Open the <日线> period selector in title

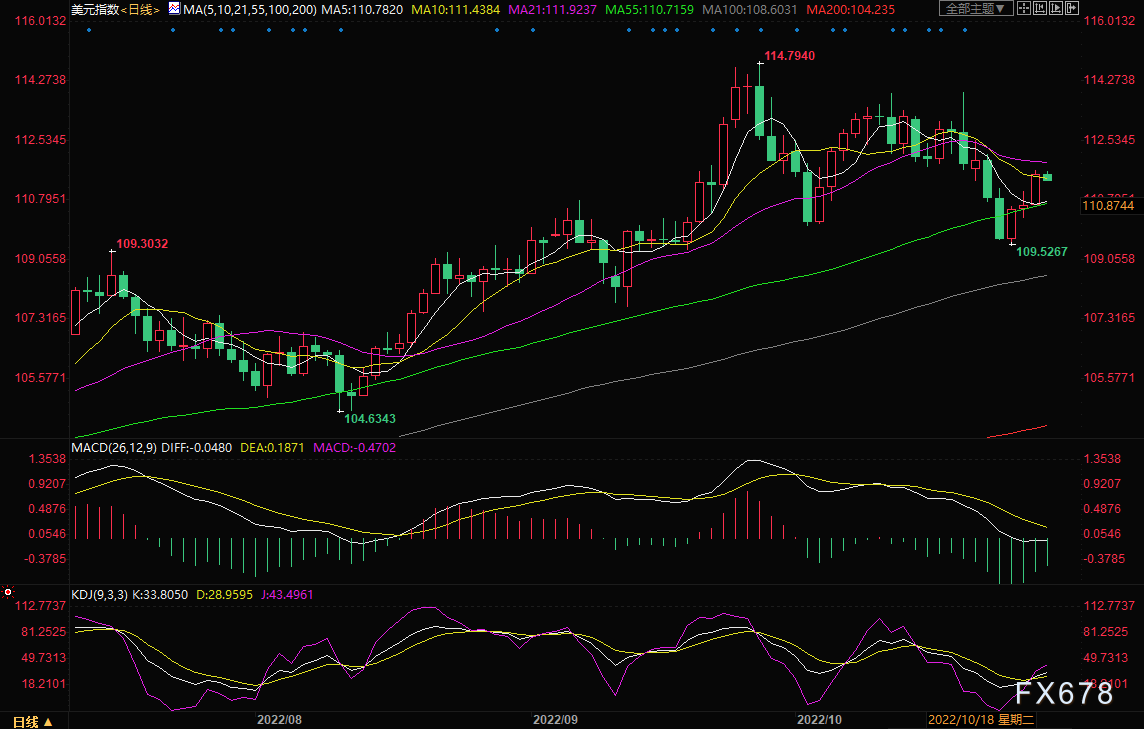[138, 9]
